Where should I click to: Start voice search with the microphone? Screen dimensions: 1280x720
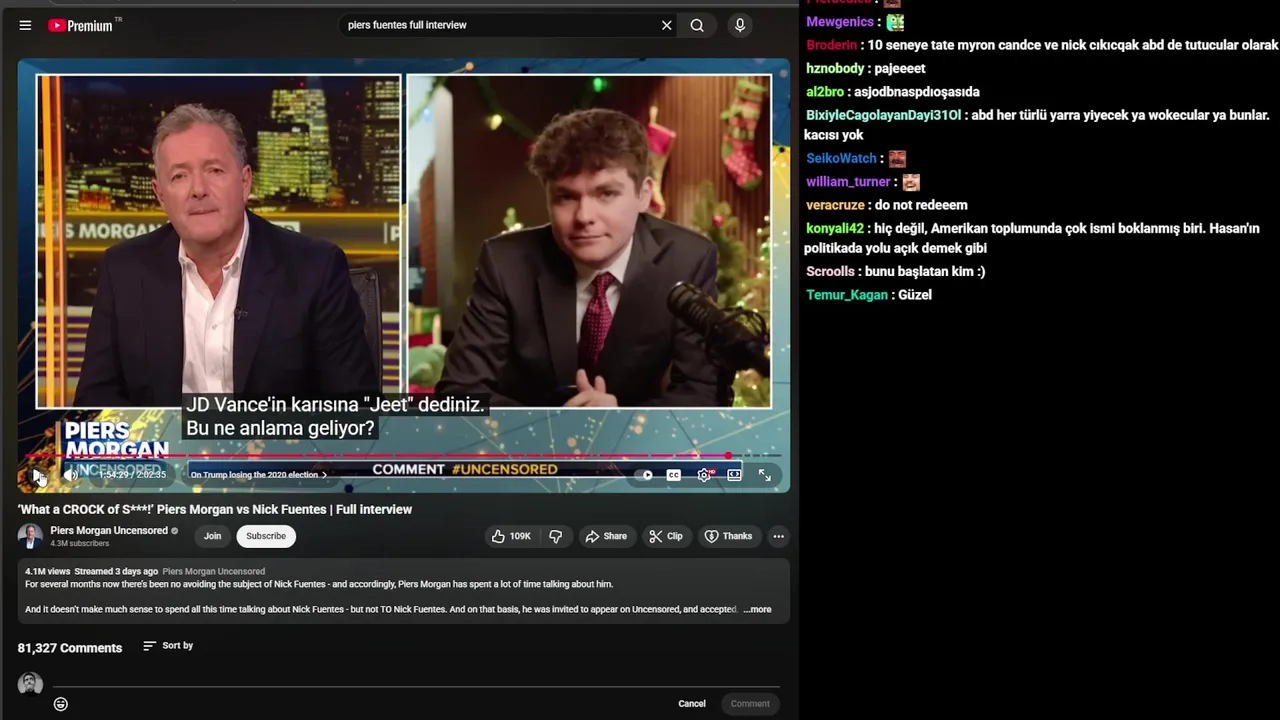pyautogui.click(x=740, y=25)
